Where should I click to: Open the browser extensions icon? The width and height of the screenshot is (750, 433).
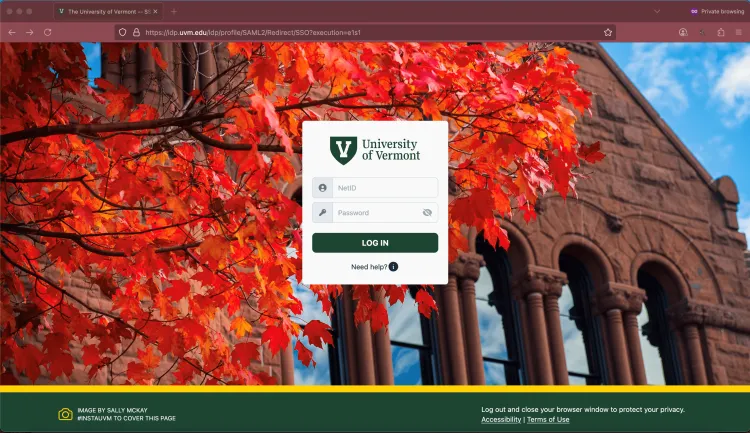click(x=720, y=32)
